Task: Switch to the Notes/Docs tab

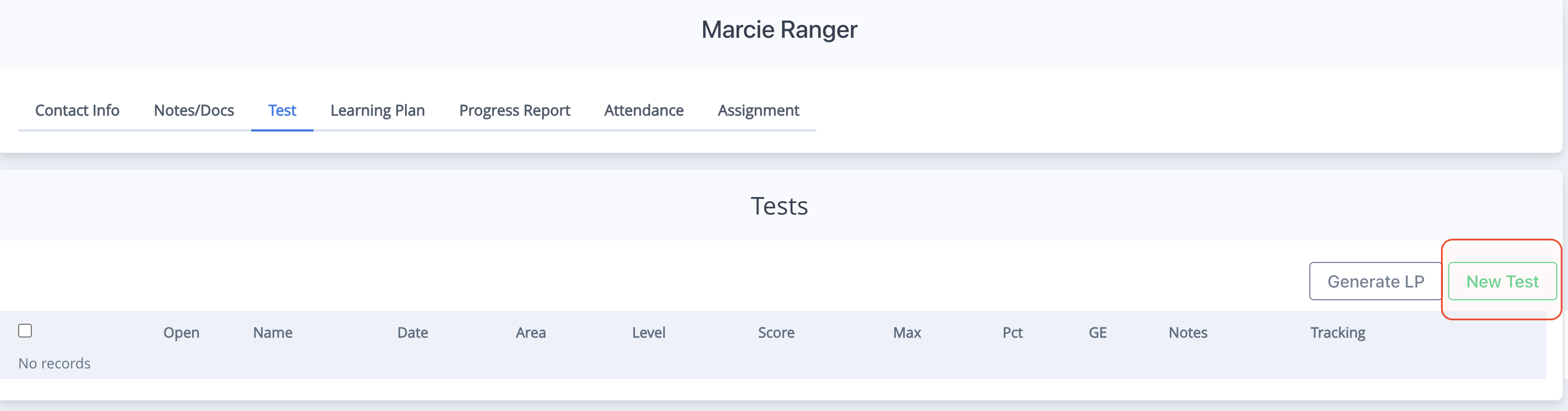Action: 194,110
